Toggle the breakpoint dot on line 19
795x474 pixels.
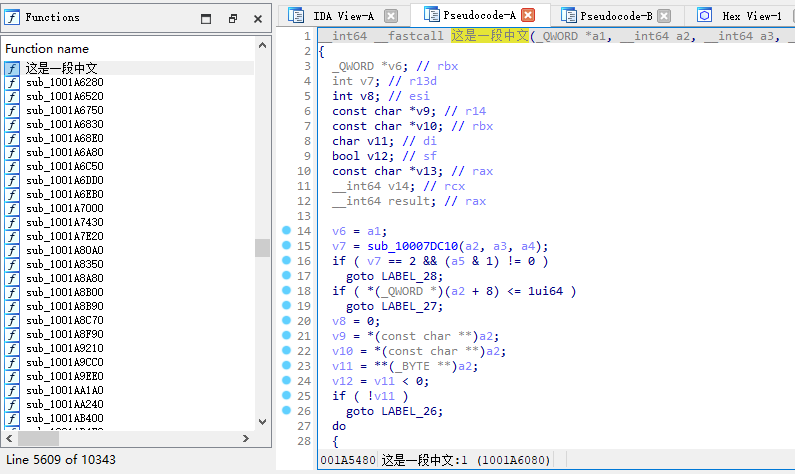point(287,306)
